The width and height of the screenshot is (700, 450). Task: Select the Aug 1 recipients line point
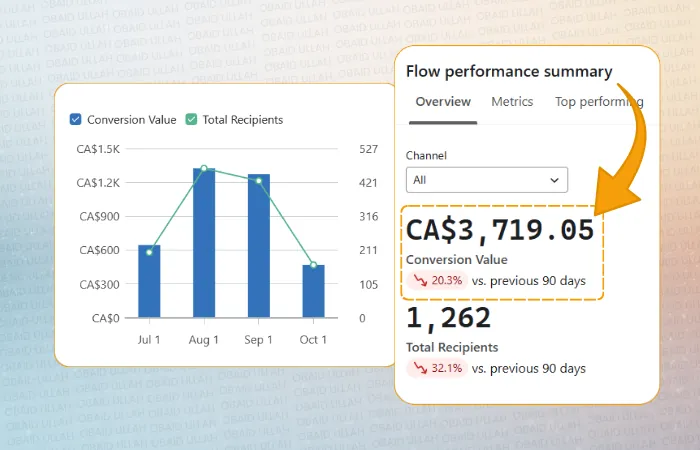tap(204, 168)
